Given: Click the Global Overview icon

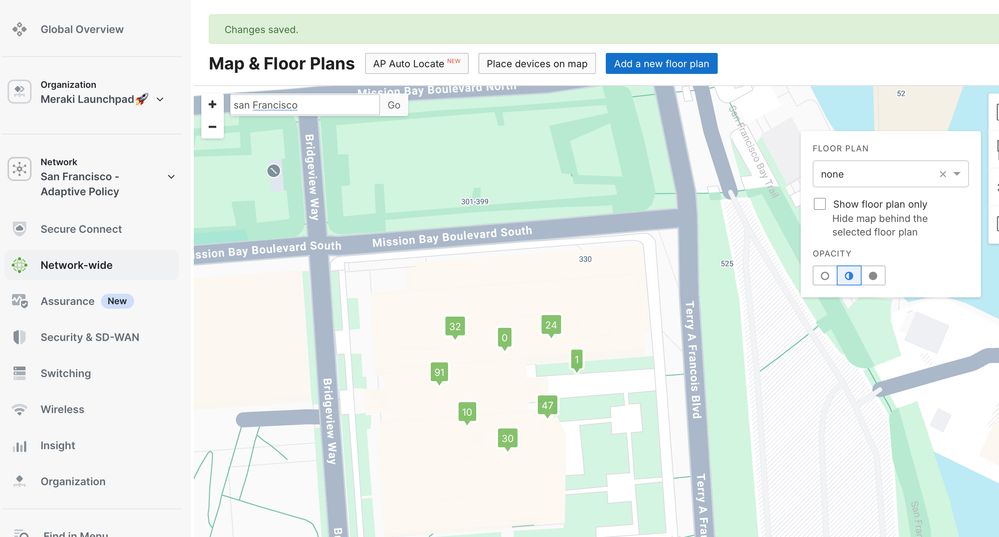Looking at the screenshot, I should pos(19,29).
